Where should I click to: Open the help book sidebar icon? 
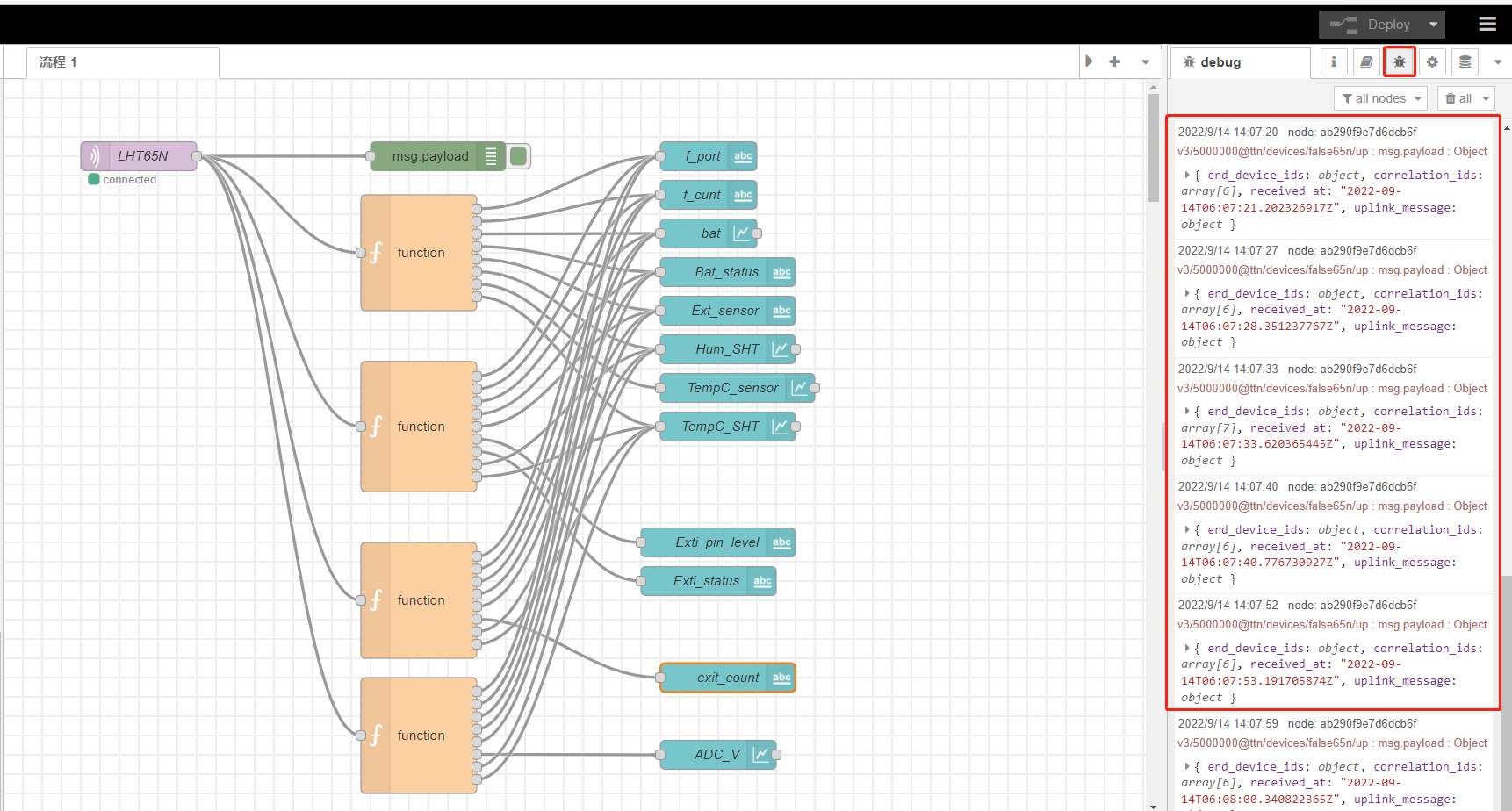pos(1366,62)
